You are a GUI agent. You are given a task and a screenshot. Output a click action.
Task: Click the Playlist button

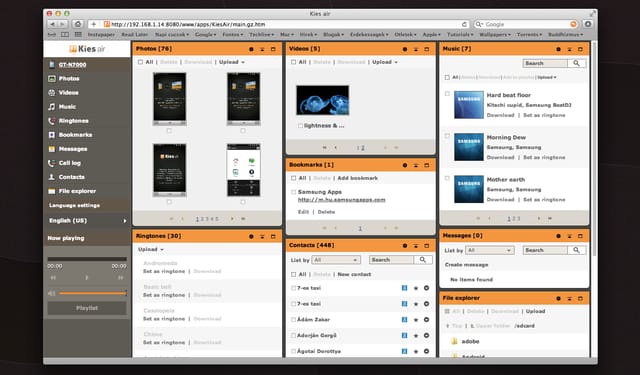87,308
